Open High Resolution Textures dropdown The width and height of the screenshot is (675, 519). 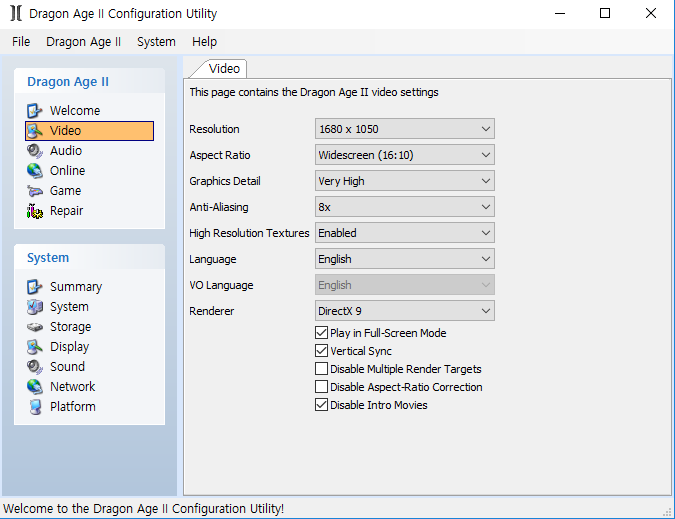click(x=405, y=233)
